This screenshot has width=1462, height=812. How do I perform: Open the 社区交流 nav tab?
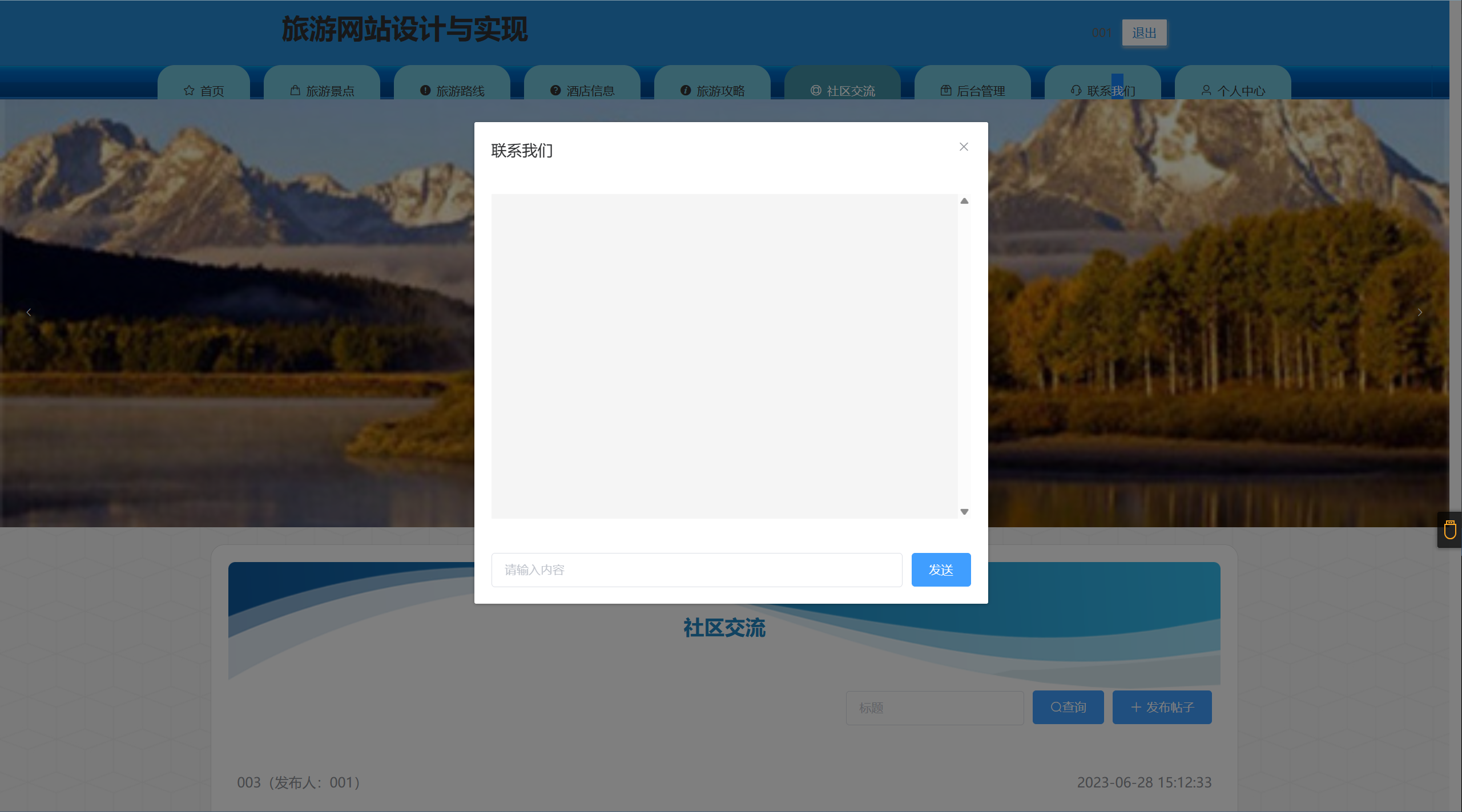(843, 83)
